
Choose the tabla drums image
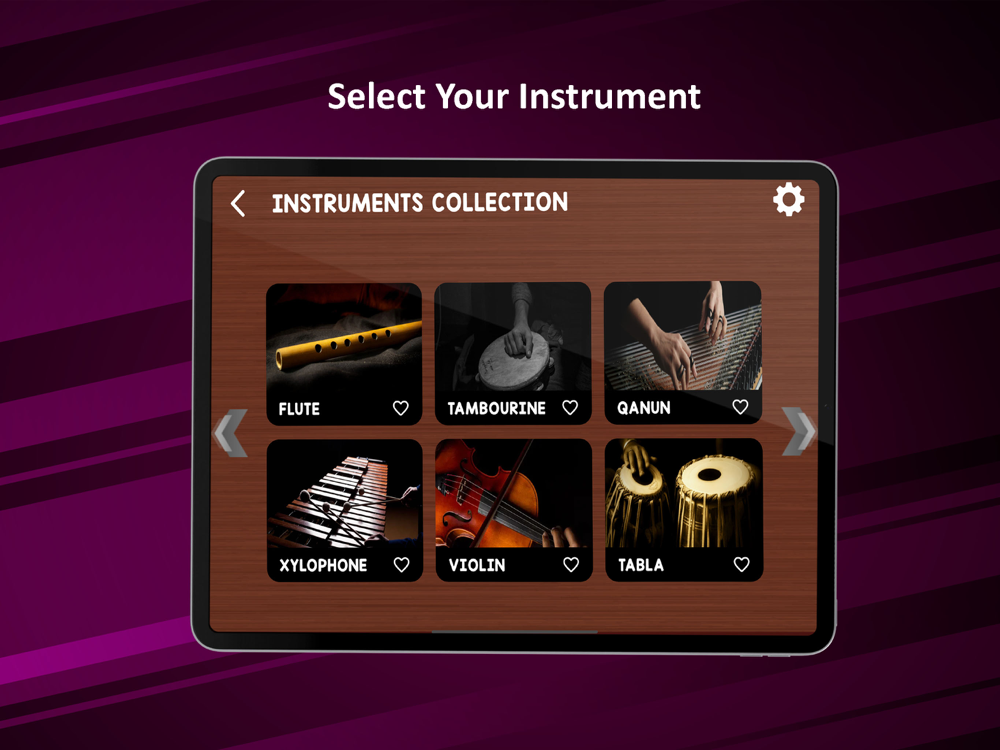click(684, 493)
